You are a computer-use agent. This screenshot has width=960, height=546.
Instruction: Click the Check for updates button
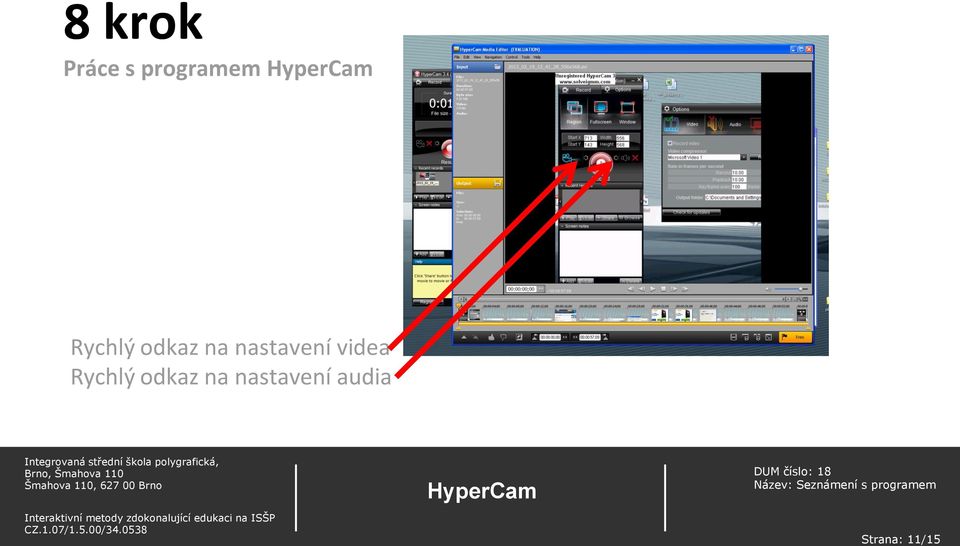[692, 212]
